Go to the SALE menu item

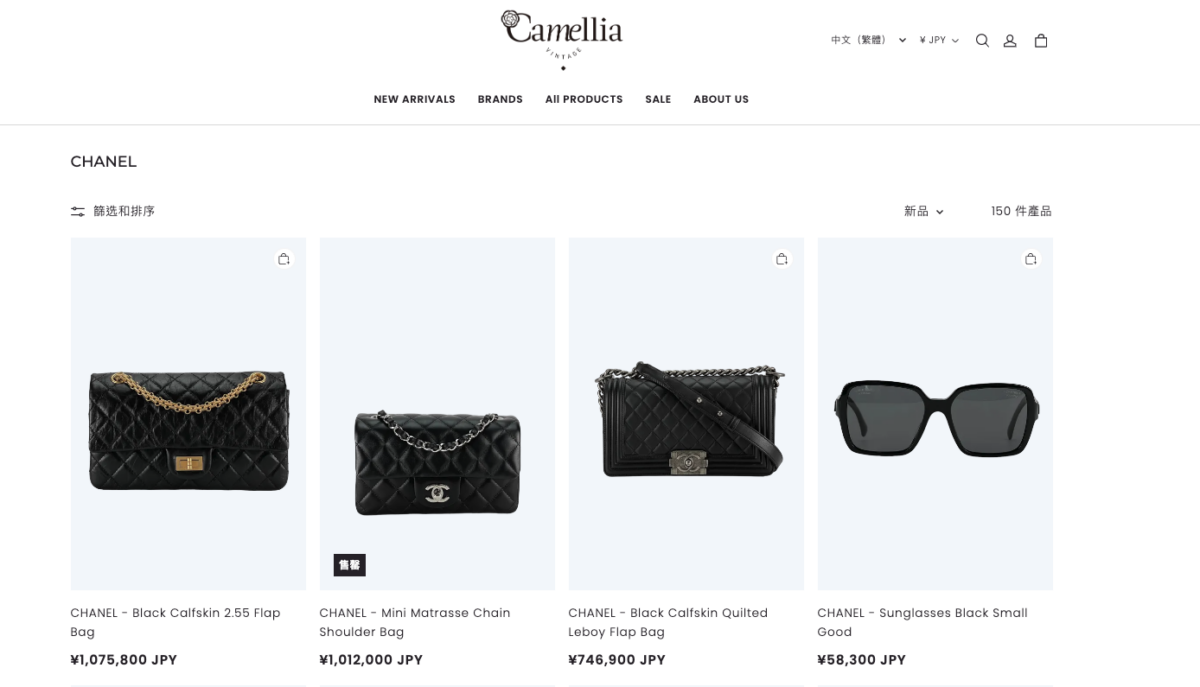click(x=658, y=99)
